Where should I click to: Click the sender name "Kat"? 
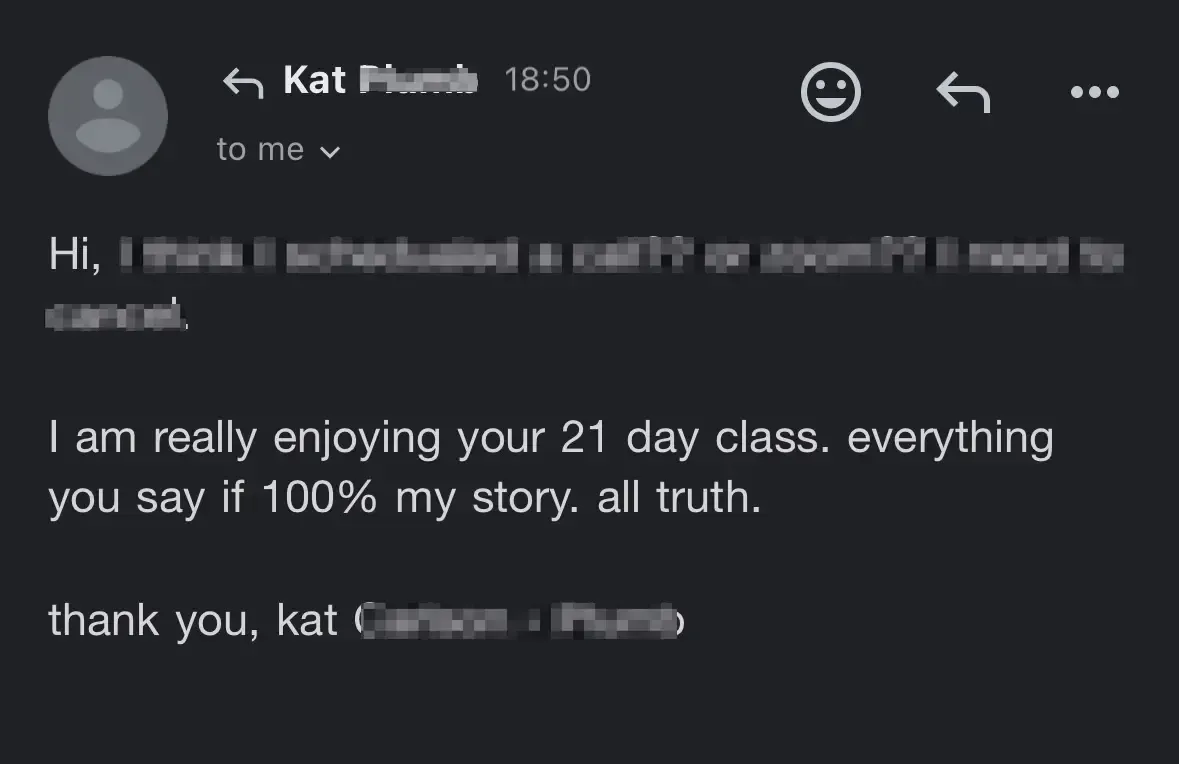click(314, 80)
